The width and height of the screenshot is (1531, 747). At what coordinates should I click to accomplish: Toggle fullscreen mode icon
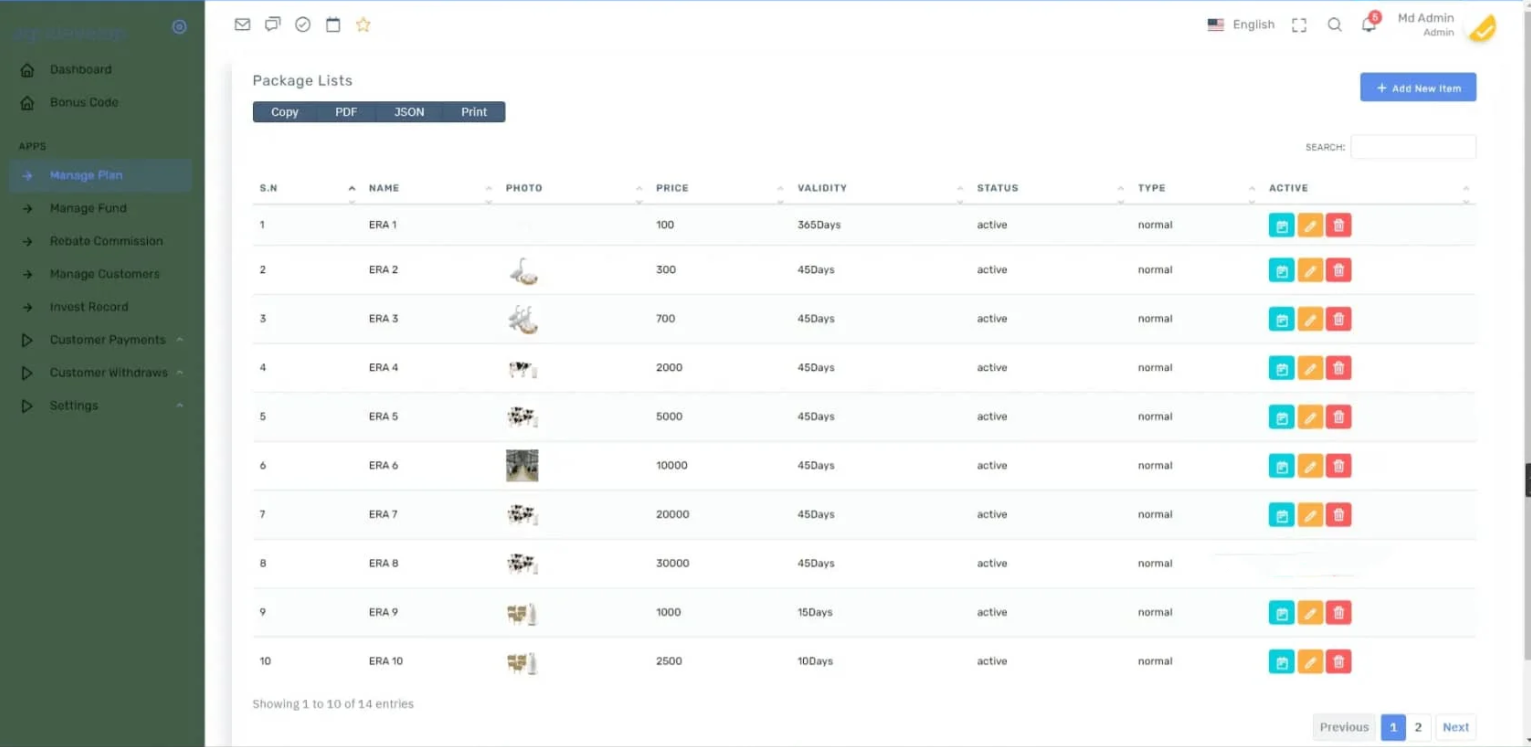[1299, 25]
